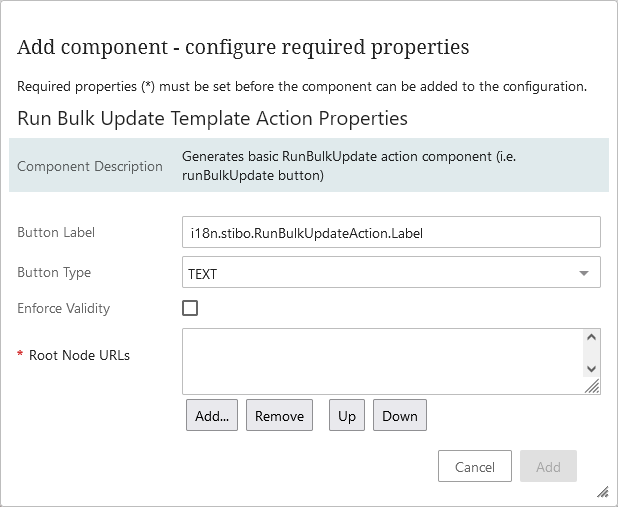Move selected URL Up
Screen dimensions: 618x507
(x=347, y=415)
